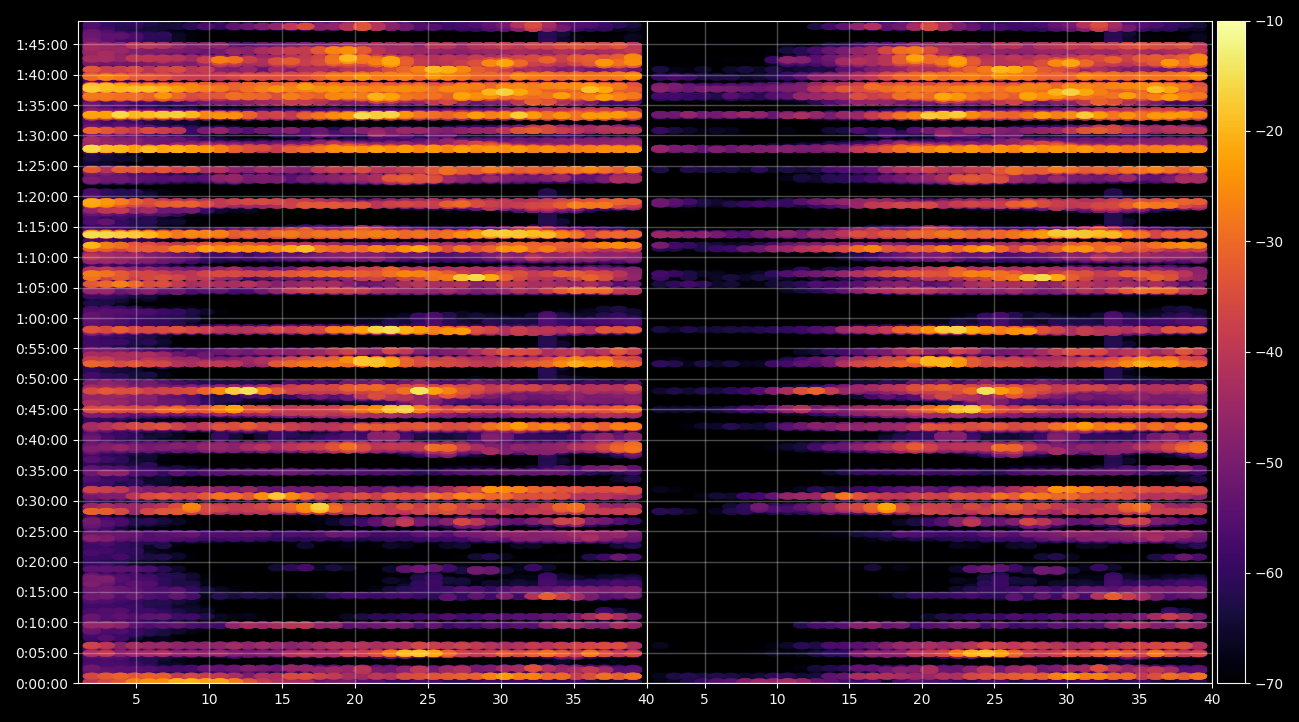Select the −20 colorbar tick label

coord(1270,131)
